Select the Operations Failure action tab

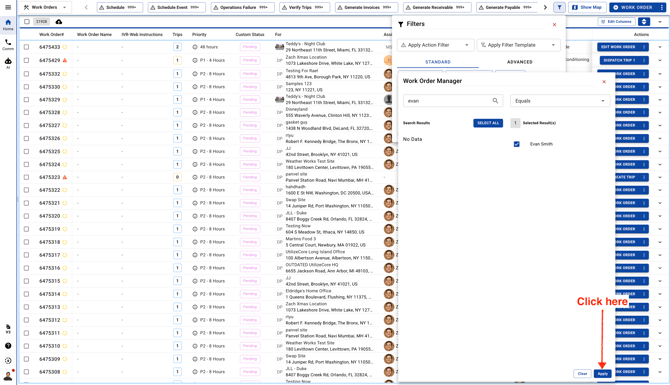click(243, 7)
